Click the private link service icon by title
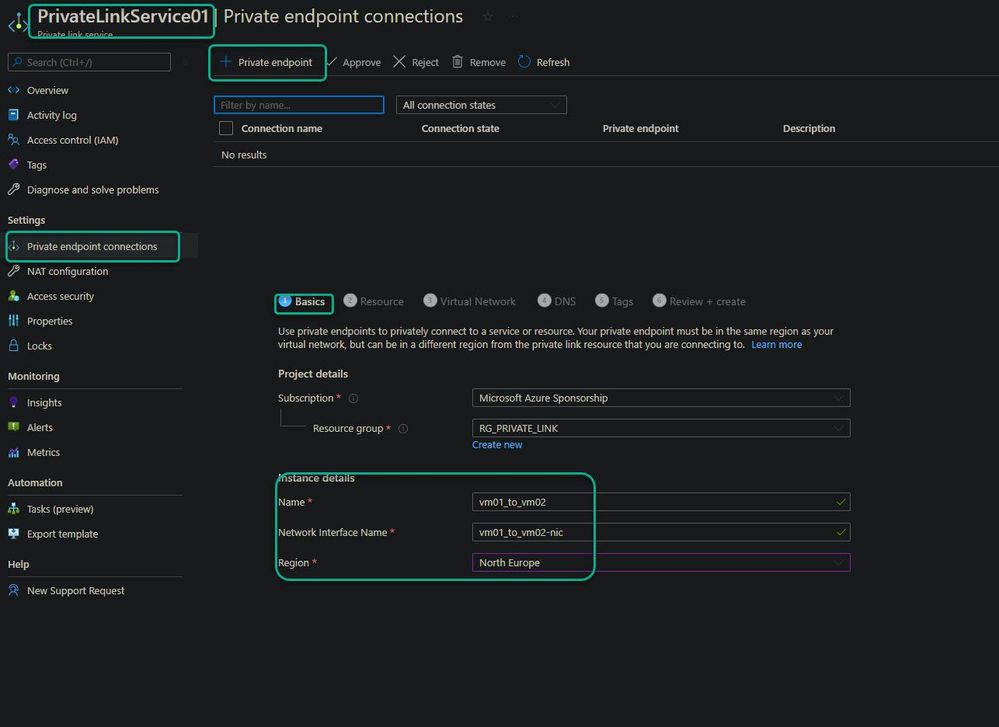This screenshot has height=727, width=999. (17, 23)
